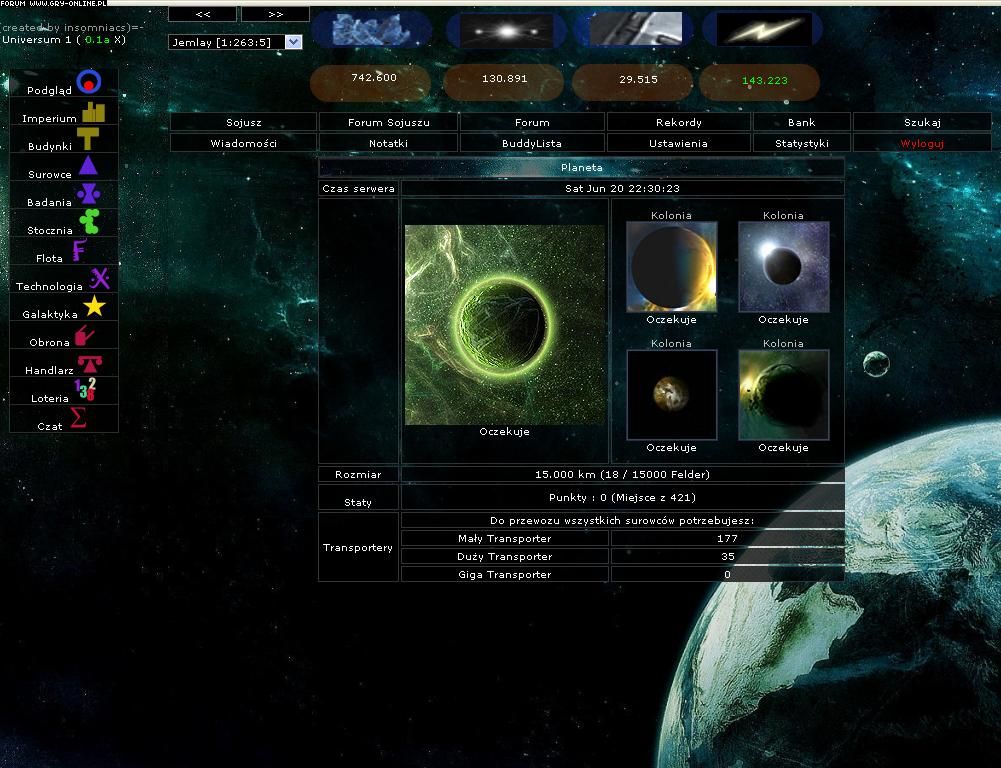Select the Kolonia with yellow-lit planet thumbnail
This screenshot has width=1001, height=768.
pyautogui.click(x=672, y=267)
